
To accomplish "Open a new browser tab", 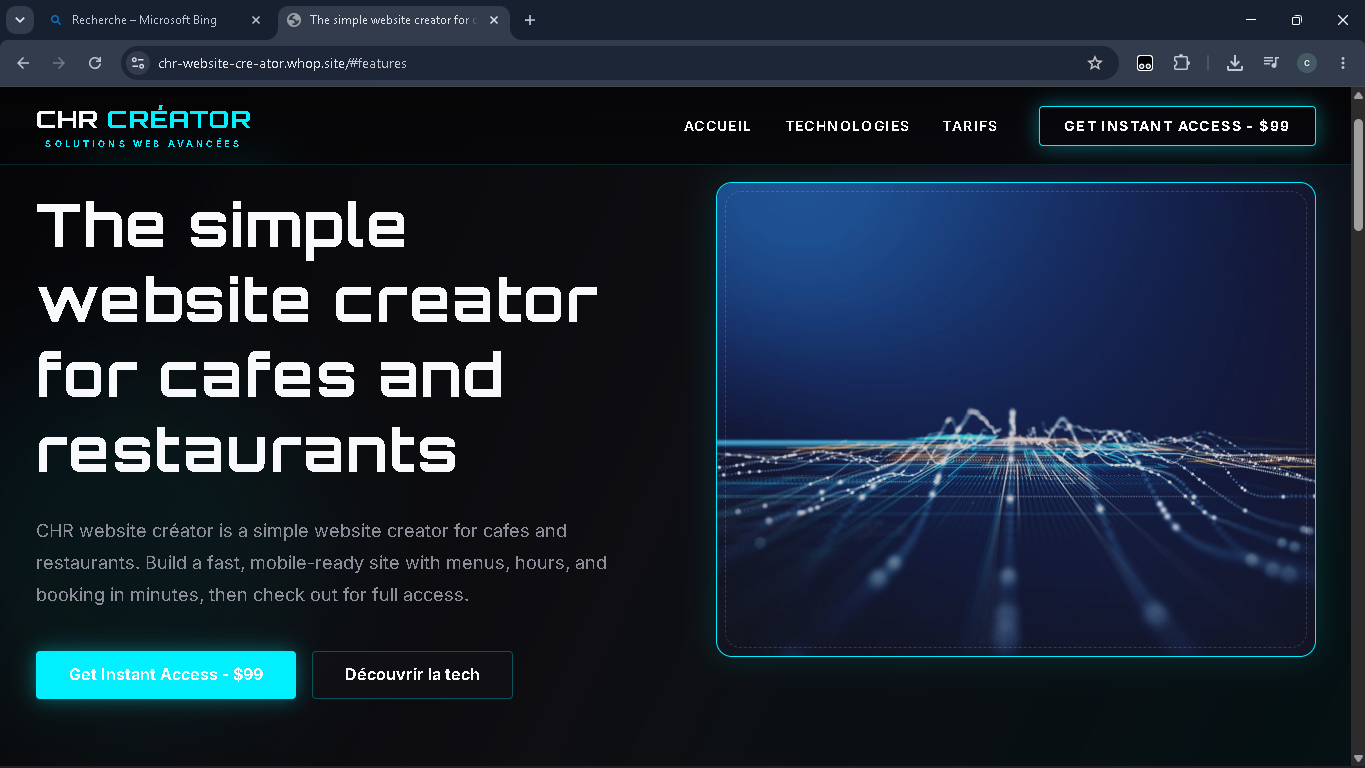I will (x=530, y=20).
